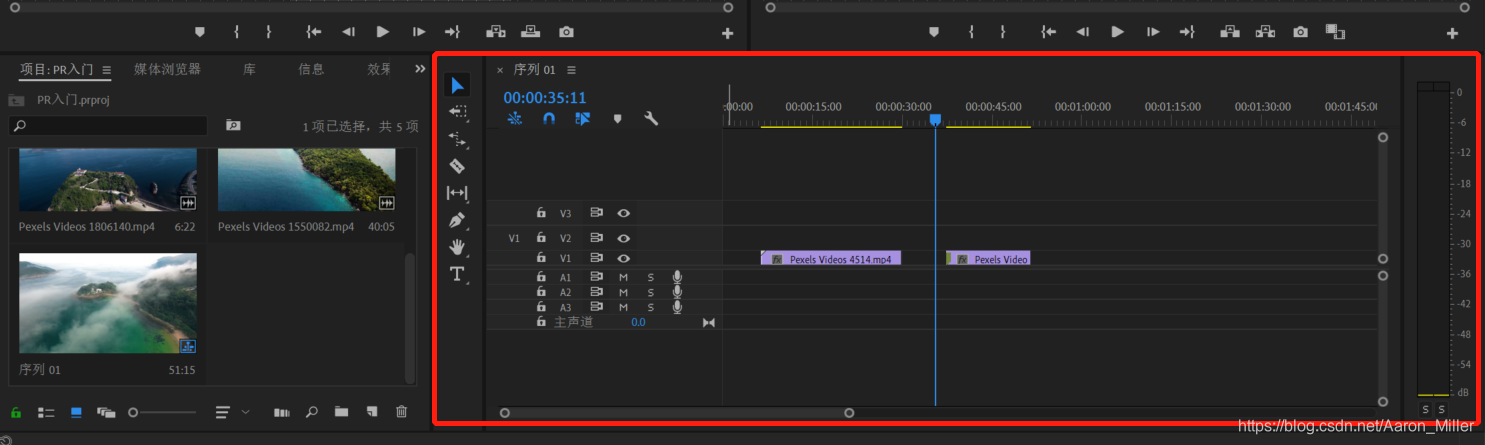Open source monitor button editor plus
This screenshot has width=1485, height=445.
click(x=727, y=33)
